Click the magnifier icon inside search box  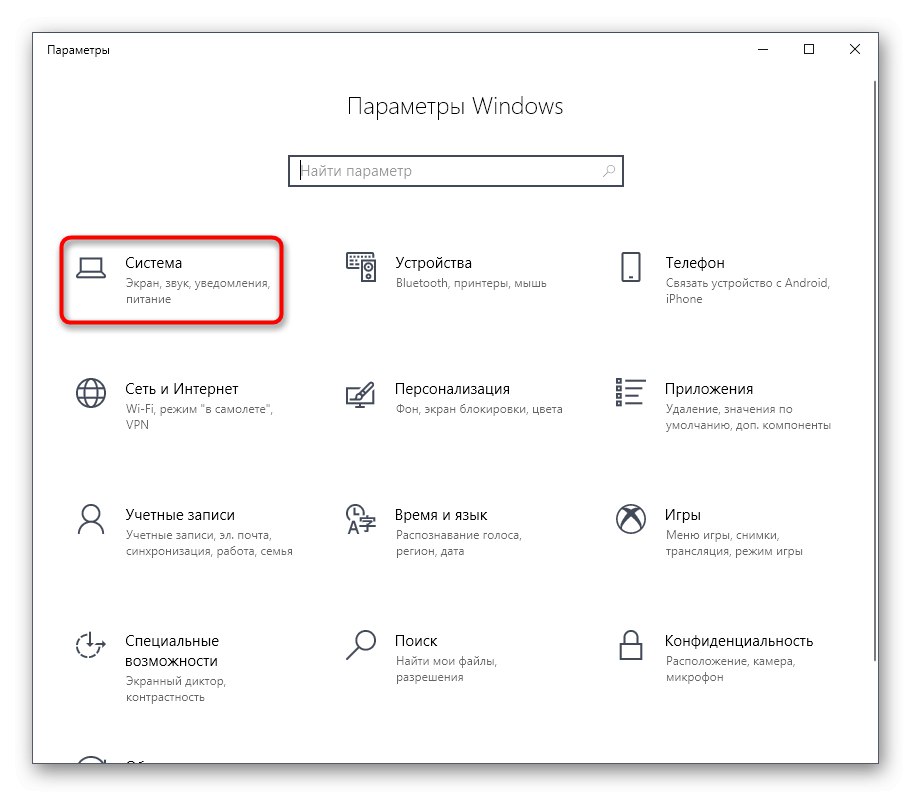tap(609, 171)
